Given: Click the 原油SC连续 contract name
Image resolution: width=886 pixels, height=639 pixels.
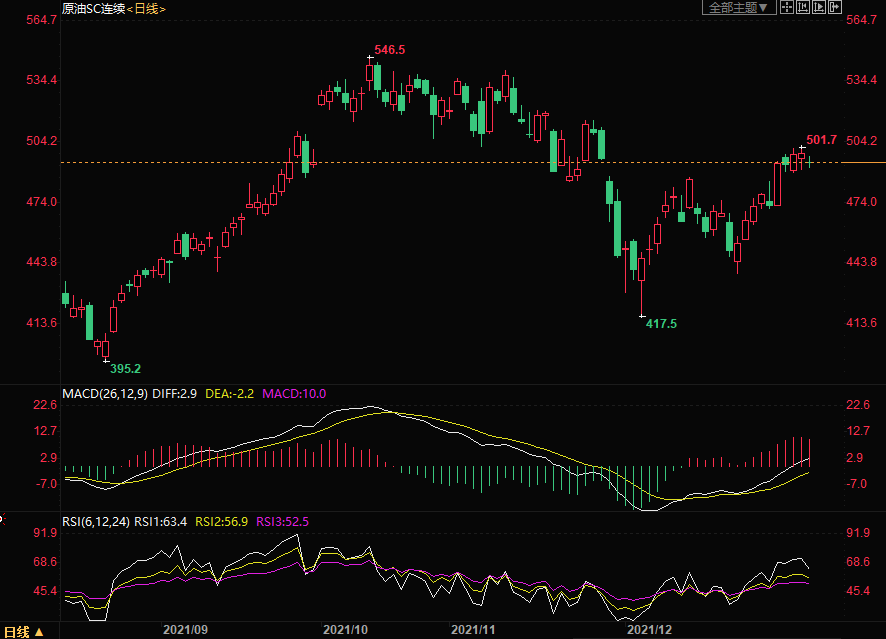Looking at the screenshot, I should click(x=94, y=9).
